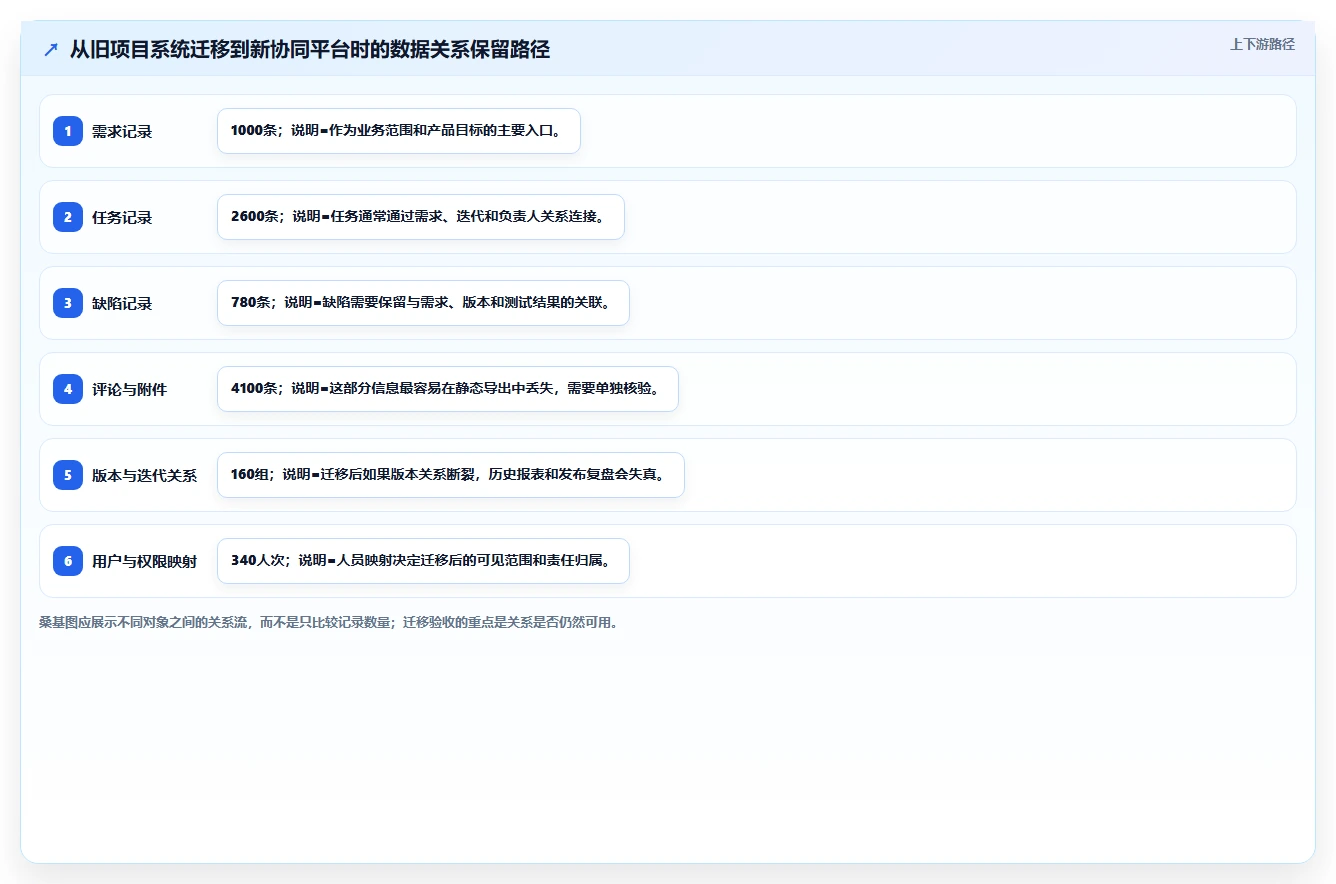
Task: Click the 缺陷记录 label
Action: coord(122,303)
